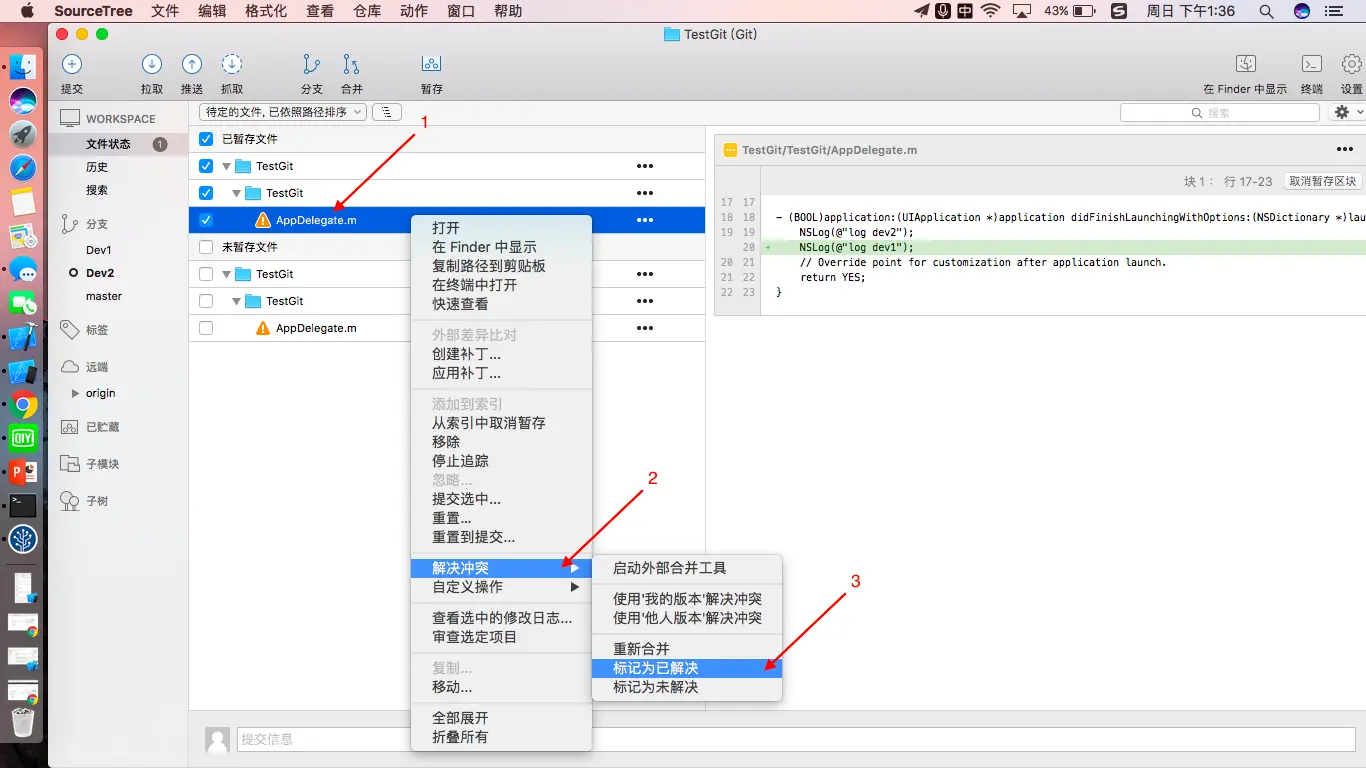Select Mark as Resolved (标记为已解决)

click(x=687, y=668)
